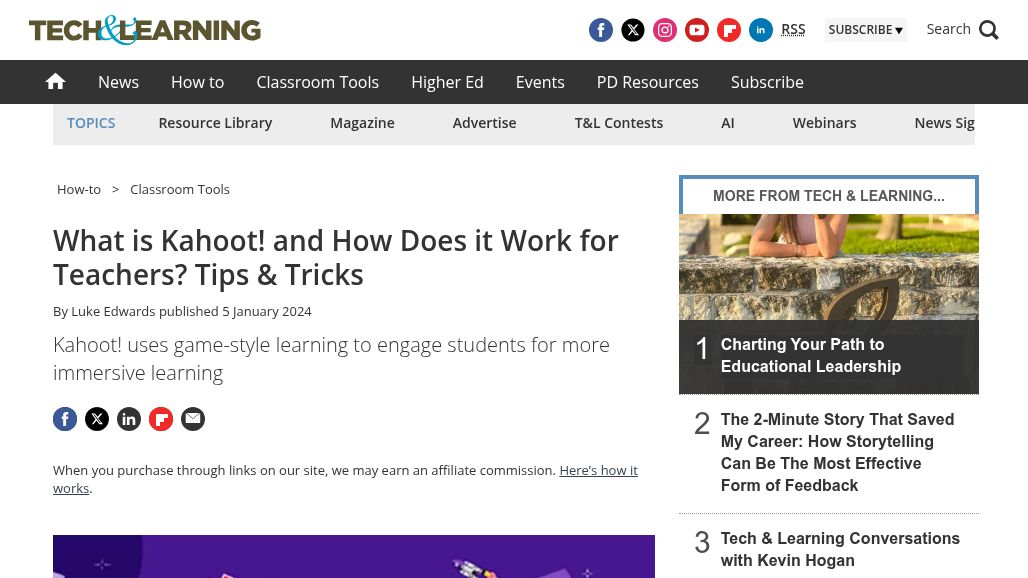Click the Search magnifying glass icon
This screenshot has width=1028, height=578.
point(988,30)
